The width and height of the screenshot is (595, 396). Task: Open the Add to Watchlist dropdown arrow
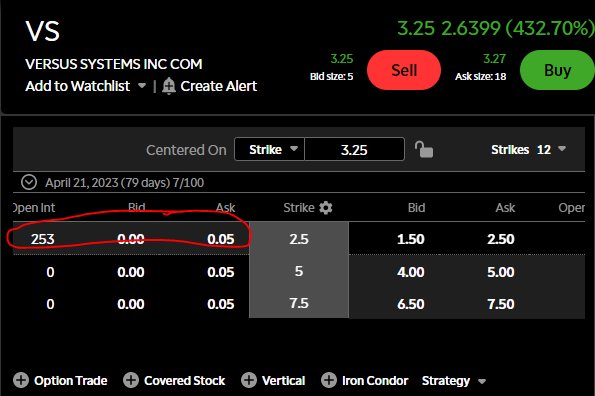click(x=142, y=86)
